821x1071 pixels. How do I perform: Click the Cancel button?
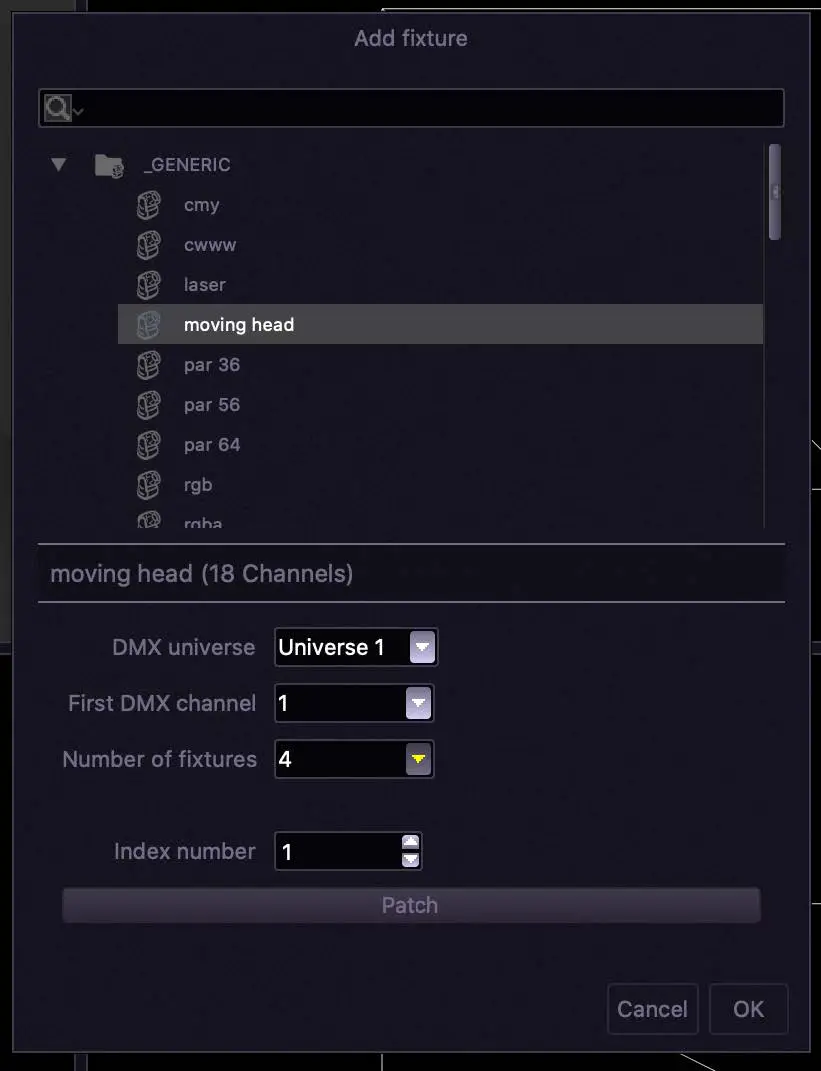click(652, 1009)
